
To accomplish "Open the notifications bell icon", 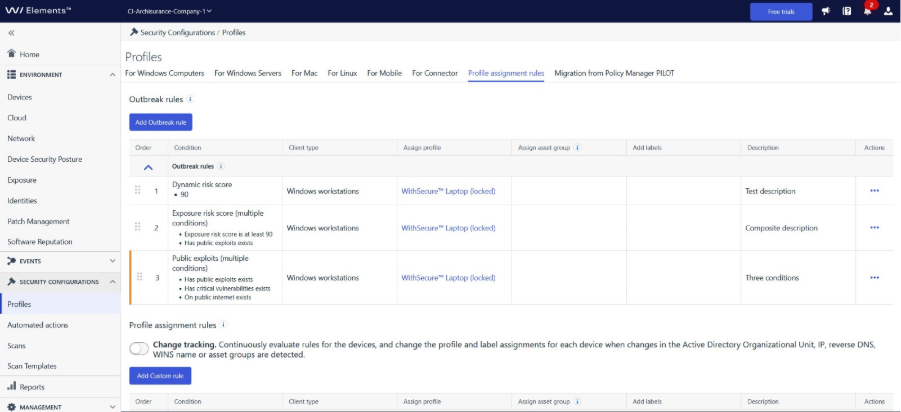I will (867, 11).
